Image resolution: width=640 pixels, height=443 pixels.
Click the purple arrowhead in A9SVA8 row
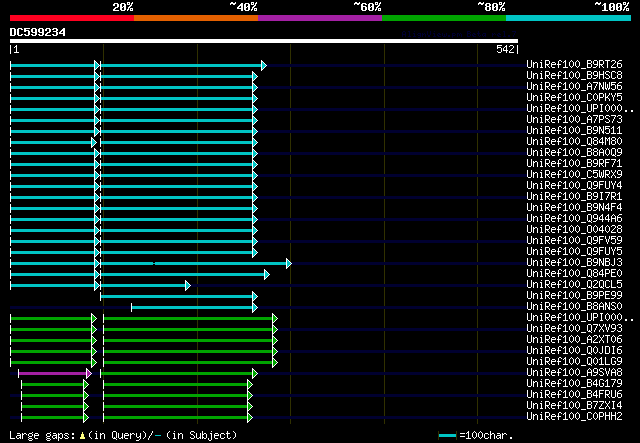coord(89,373)
